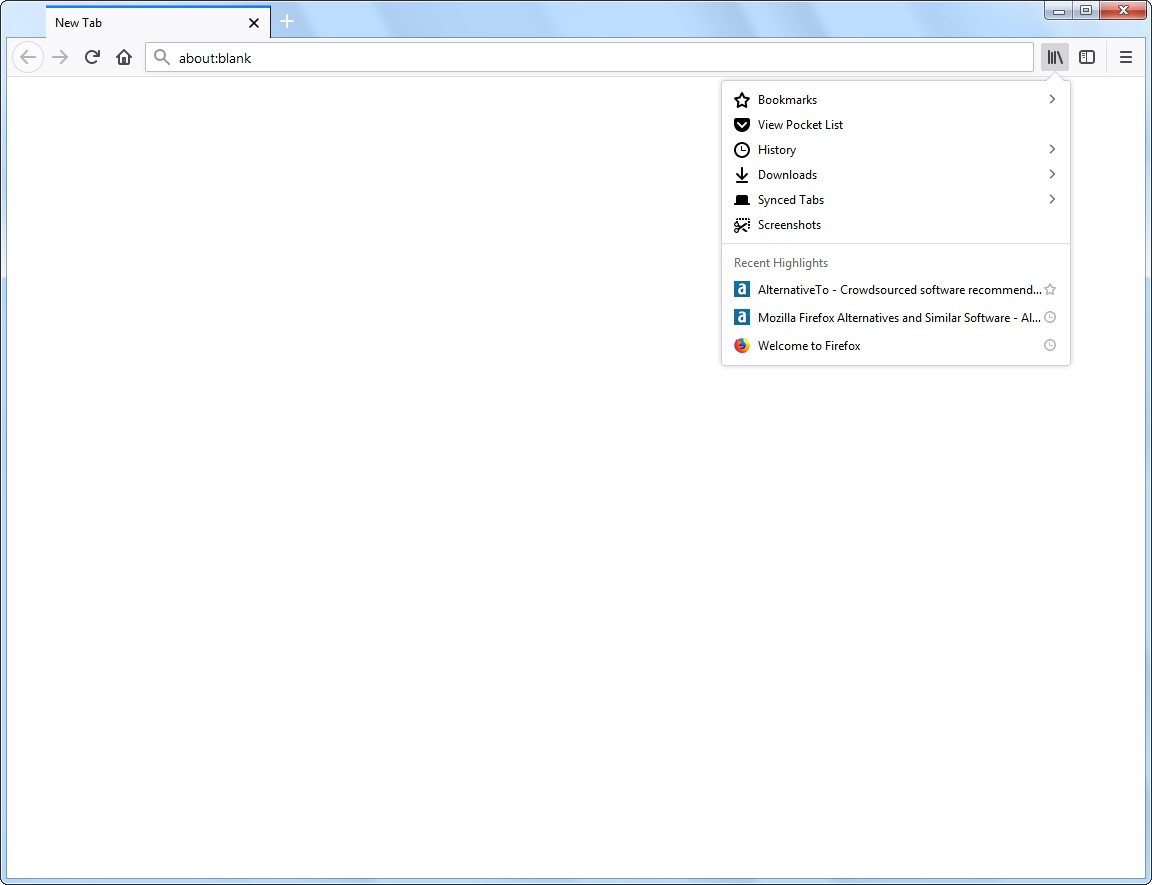The height and width of the screenshot is (885, 1152).
Task: Click history clock on Welcome to Firefox highlight
Action: pos(1050,345)
